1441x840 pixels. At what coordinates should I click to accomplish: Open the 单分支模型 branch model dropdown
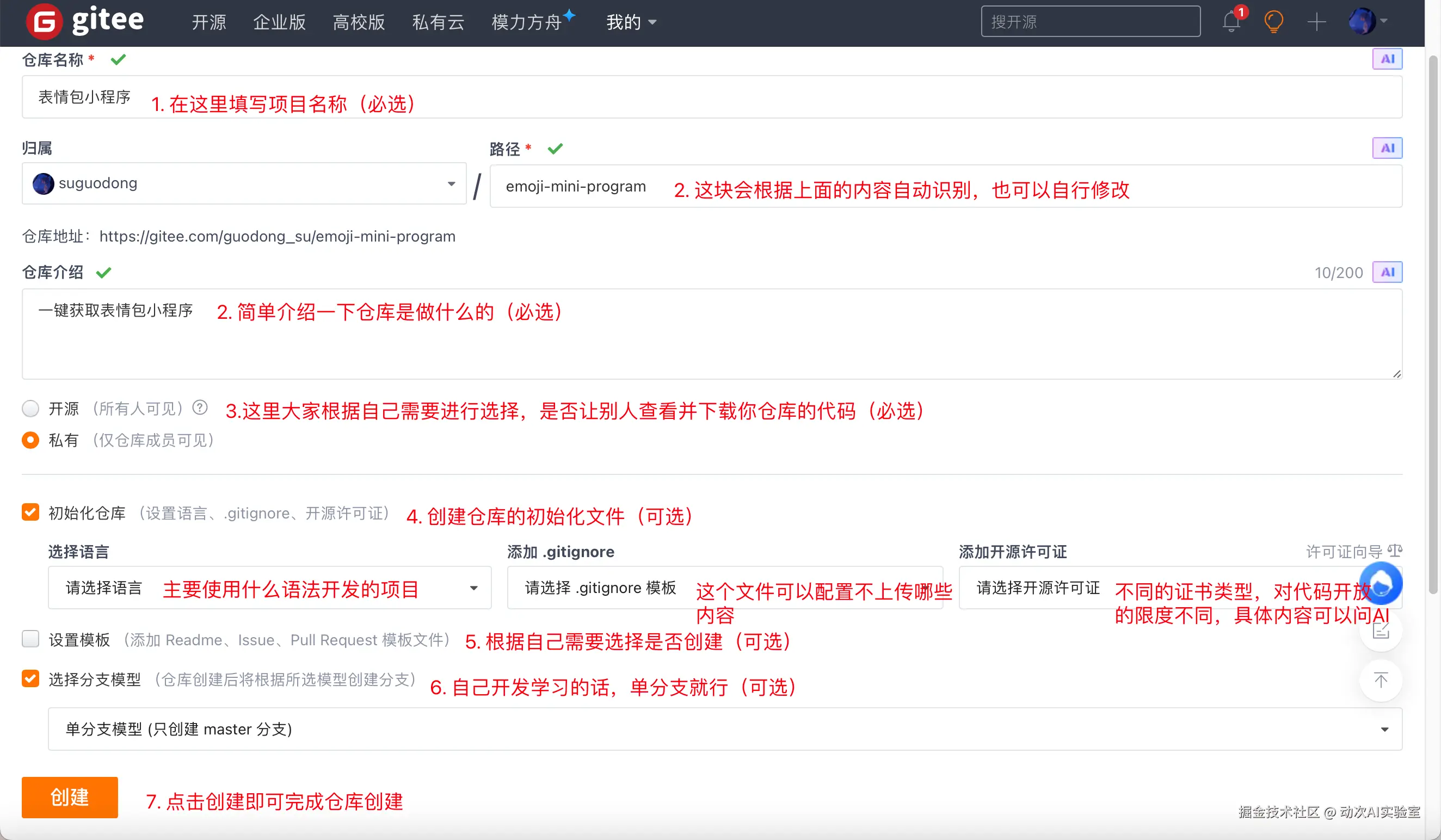pos(724,729)
